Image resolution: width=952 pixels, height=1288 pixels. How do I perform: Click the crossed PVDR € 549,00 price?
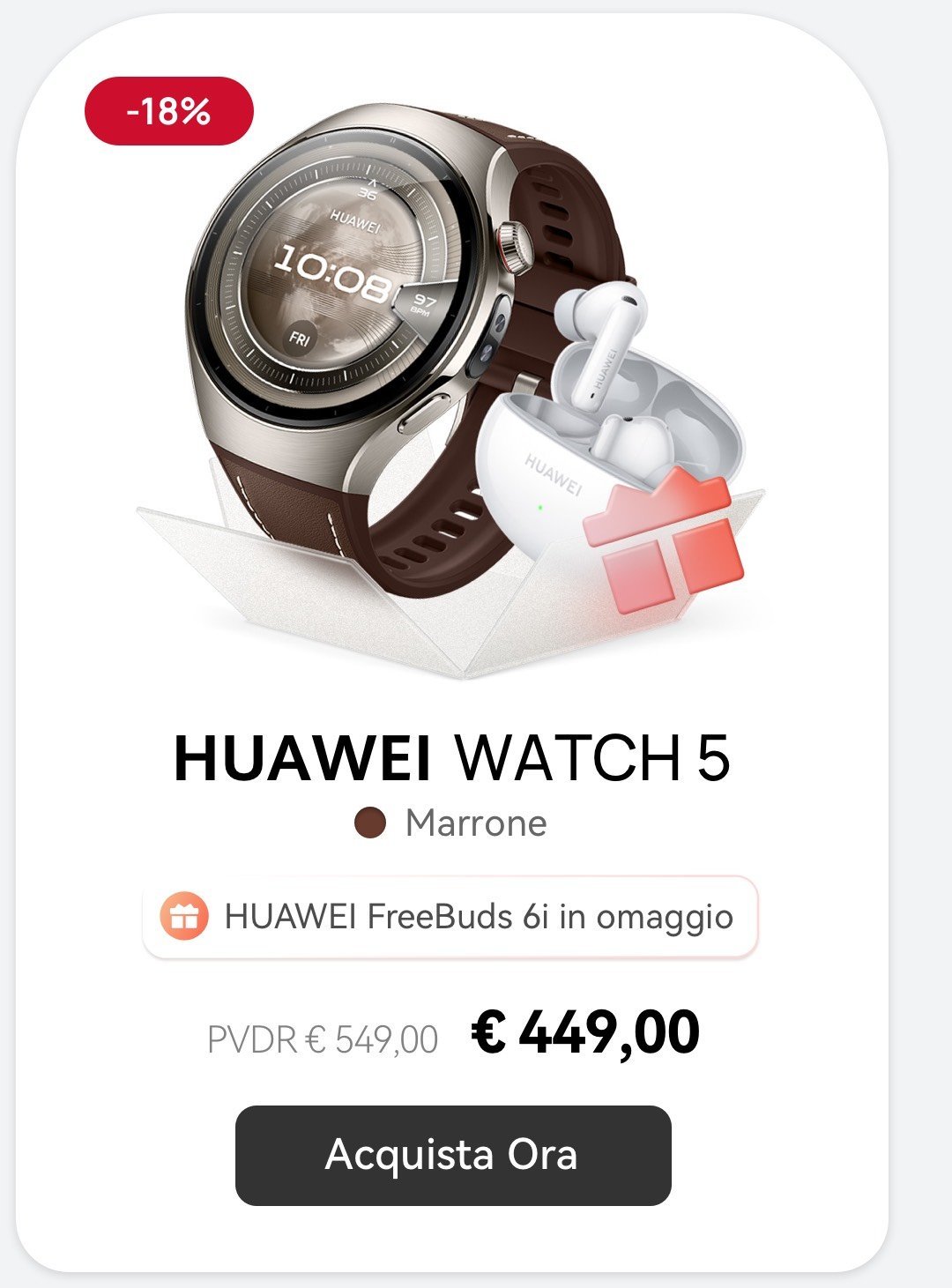click(323, 1039)
